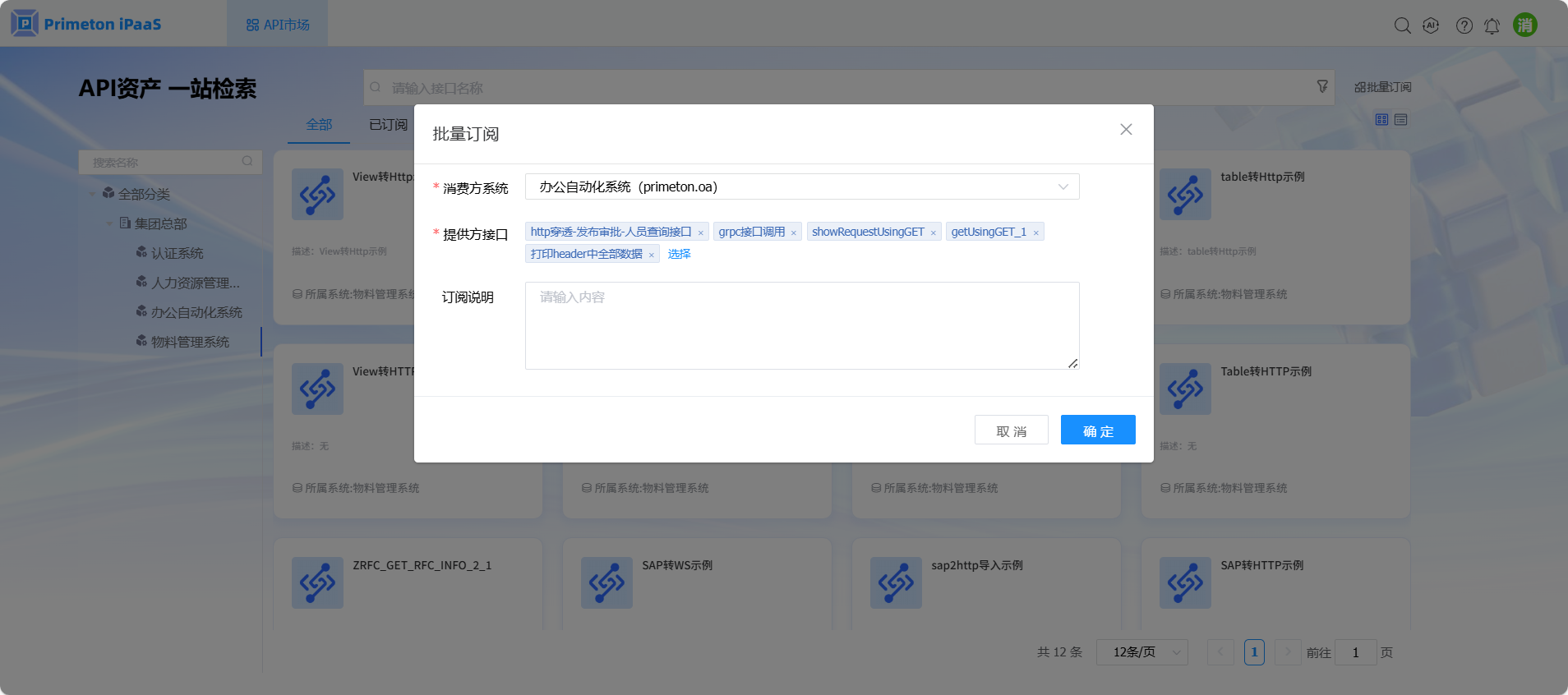Open the 消费方系统 dropdown
The image size is (1568, 695).
pos(801,186)
